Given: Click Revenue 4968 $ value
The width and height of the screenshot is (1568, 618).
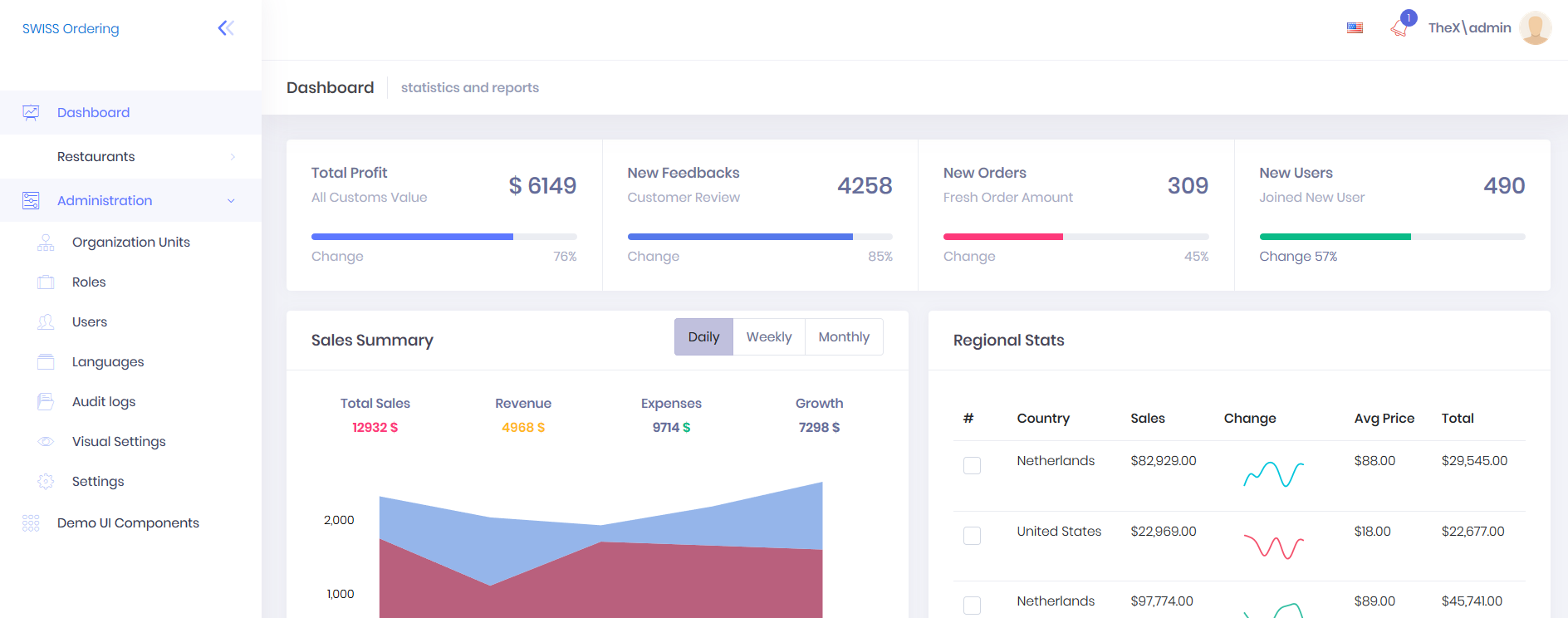Looking at the screenshot, I should (x=523, y=428).
